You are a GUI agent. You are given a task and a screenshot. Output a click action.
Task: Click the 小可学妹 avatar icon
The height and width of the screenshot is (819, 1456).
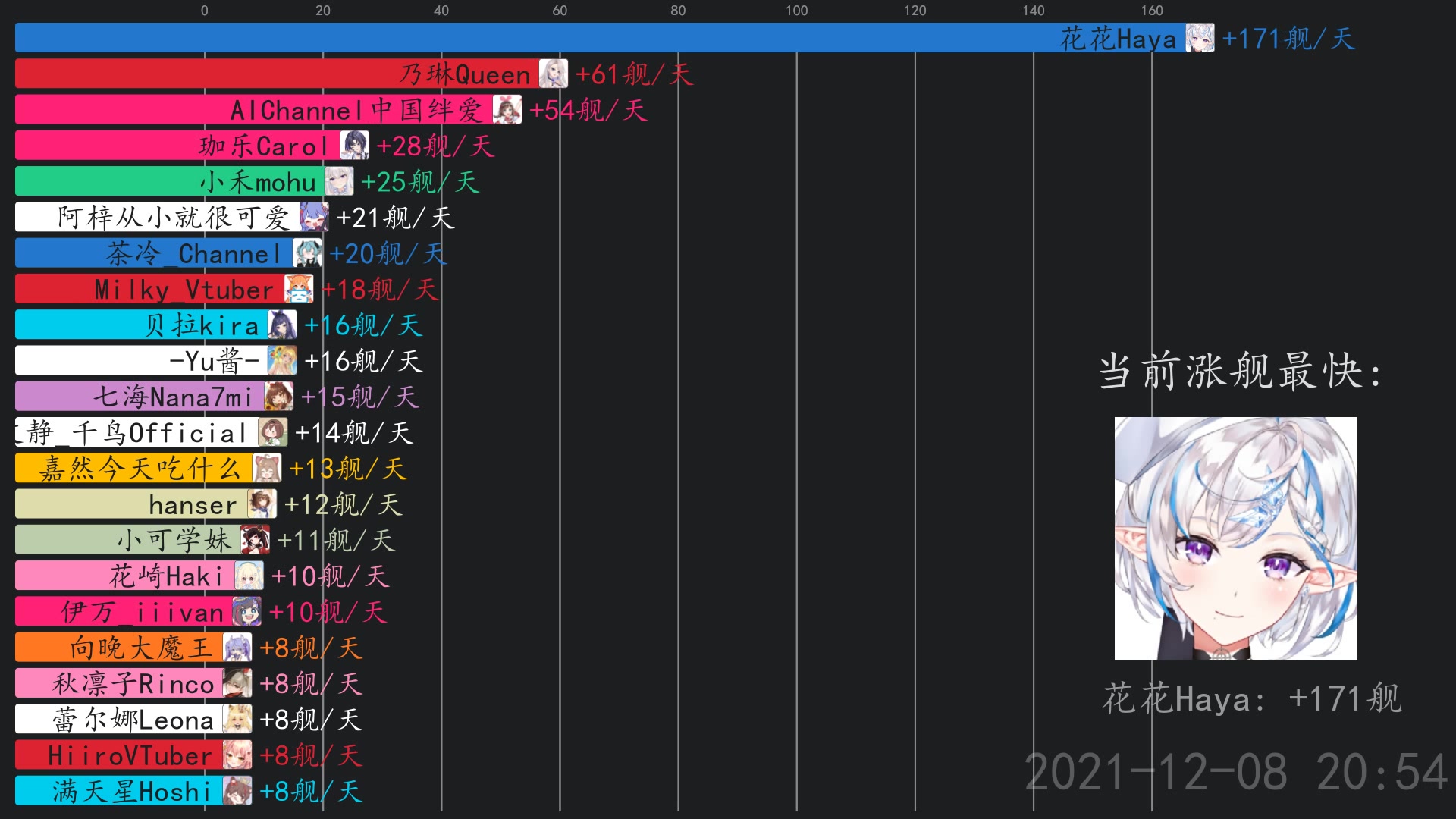point(256,540)
